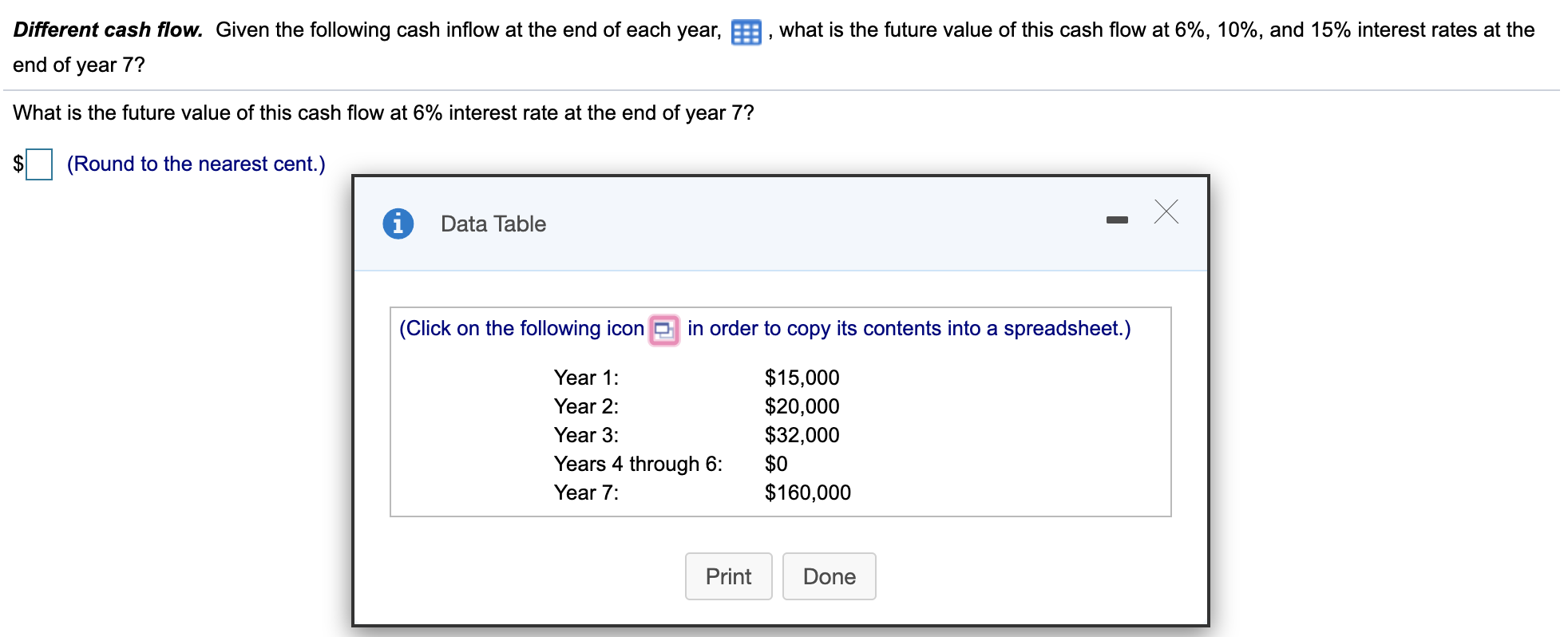Click the 6% interest rate sub-question text
1568x637 pixels.
click(383, 113)
